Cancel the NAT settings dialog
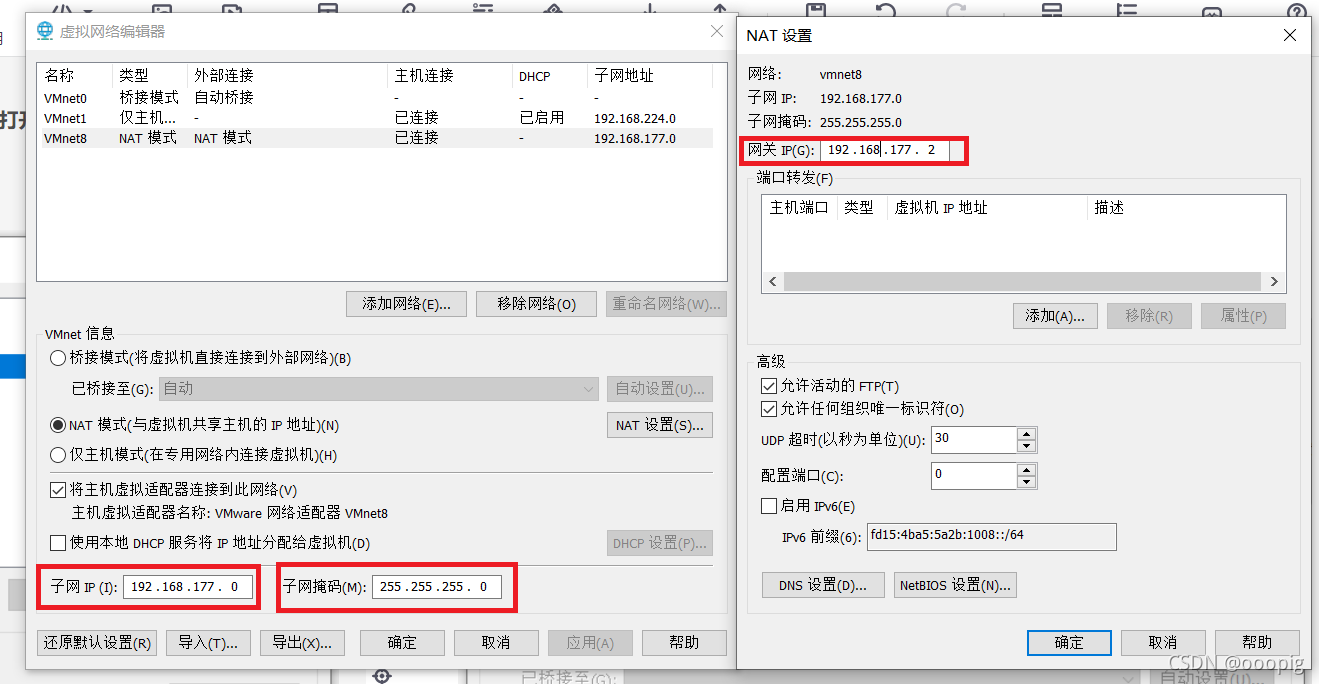The image size is (1319, 684). (x=1163, y=642)
